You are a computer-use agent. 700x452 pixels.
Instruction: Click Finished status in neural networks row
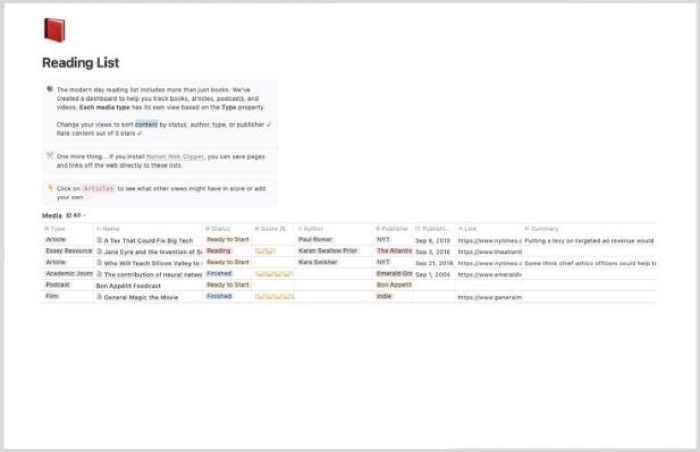(219, 273)
